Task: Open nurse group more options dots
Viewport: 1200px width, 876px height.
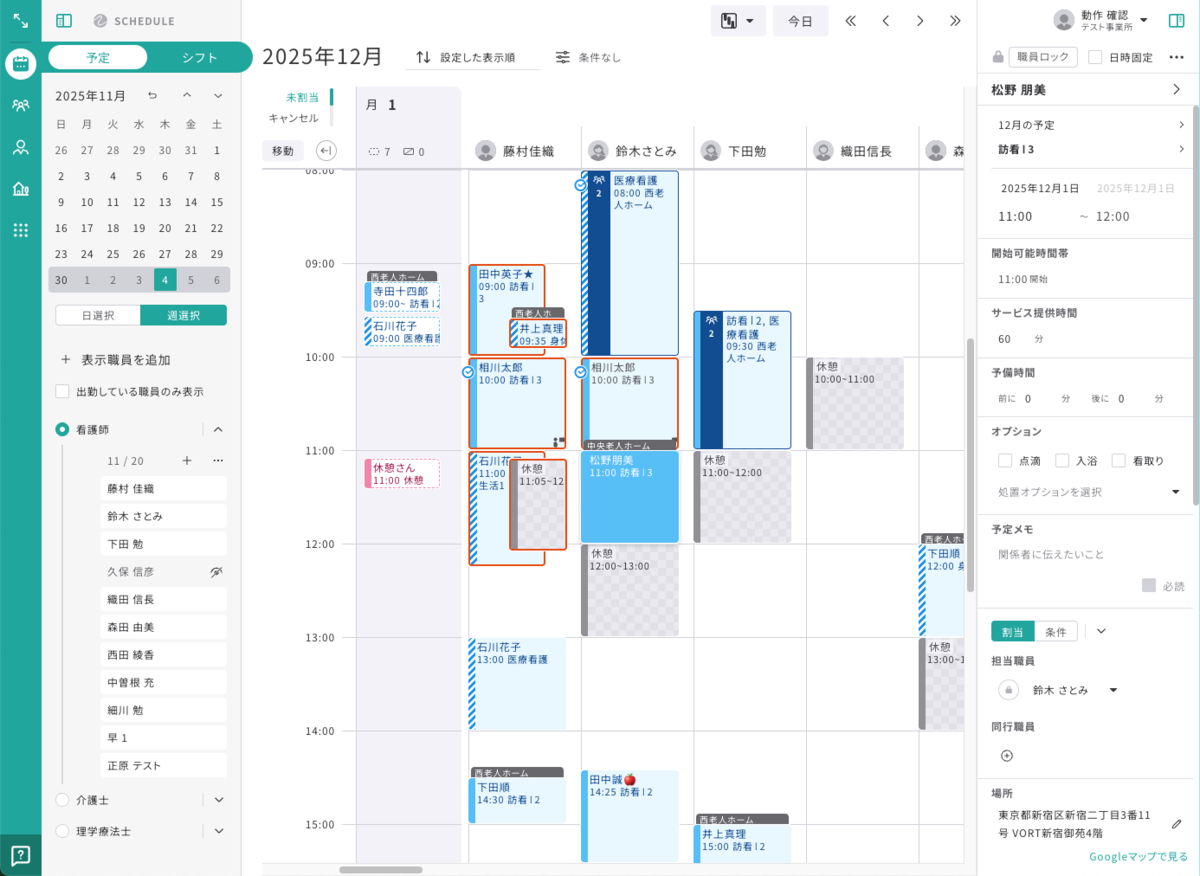Action: point(218,461)
